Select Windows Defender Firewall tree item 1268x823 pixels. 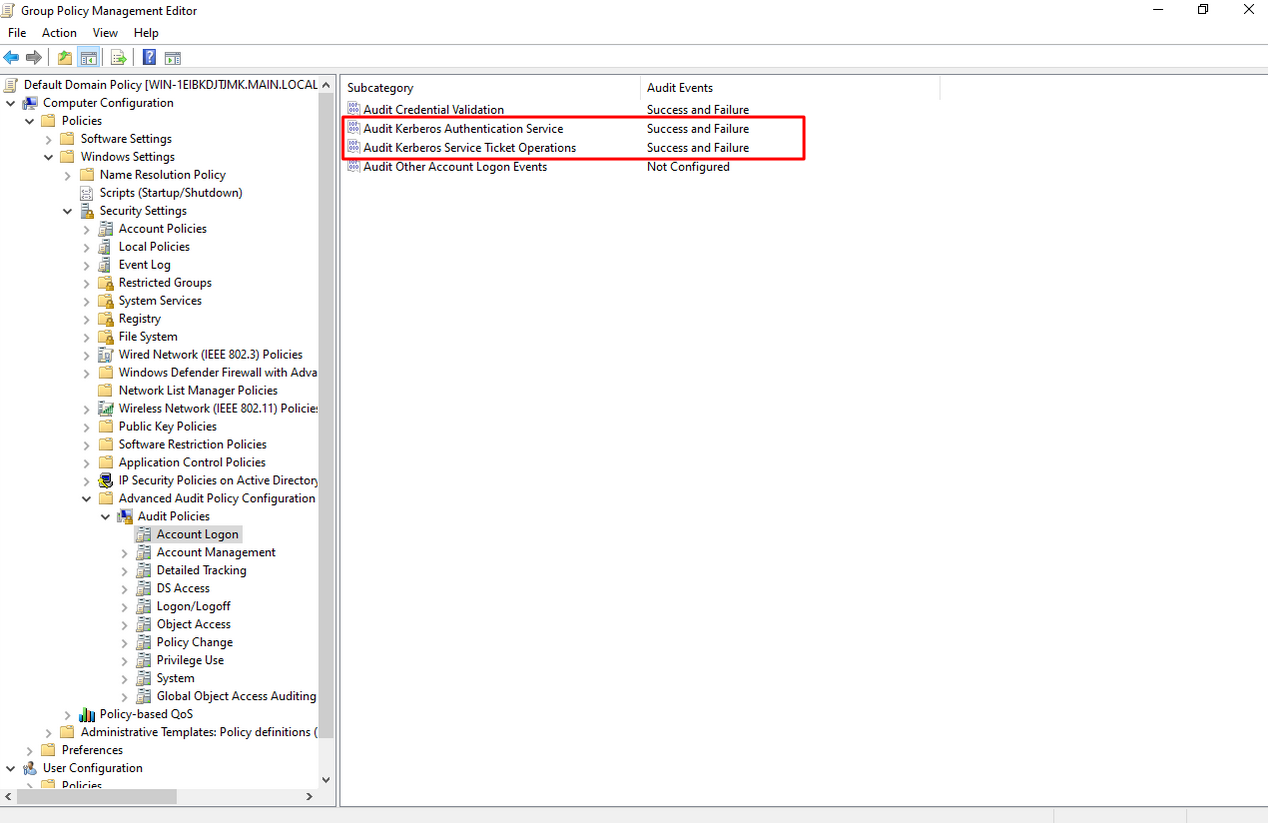[x=217, y=373]
